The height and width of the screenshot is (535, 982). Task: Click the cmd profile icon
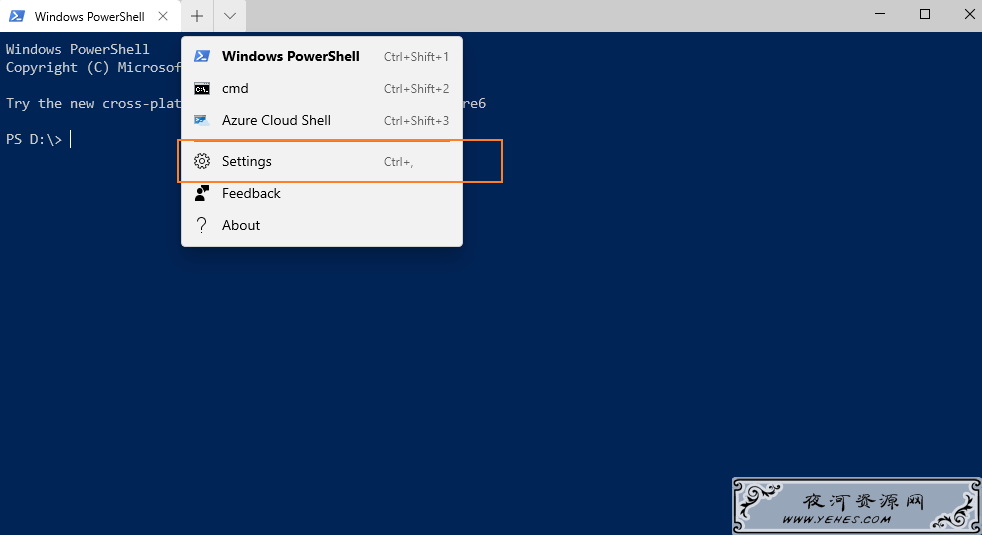tap(202, 88)
